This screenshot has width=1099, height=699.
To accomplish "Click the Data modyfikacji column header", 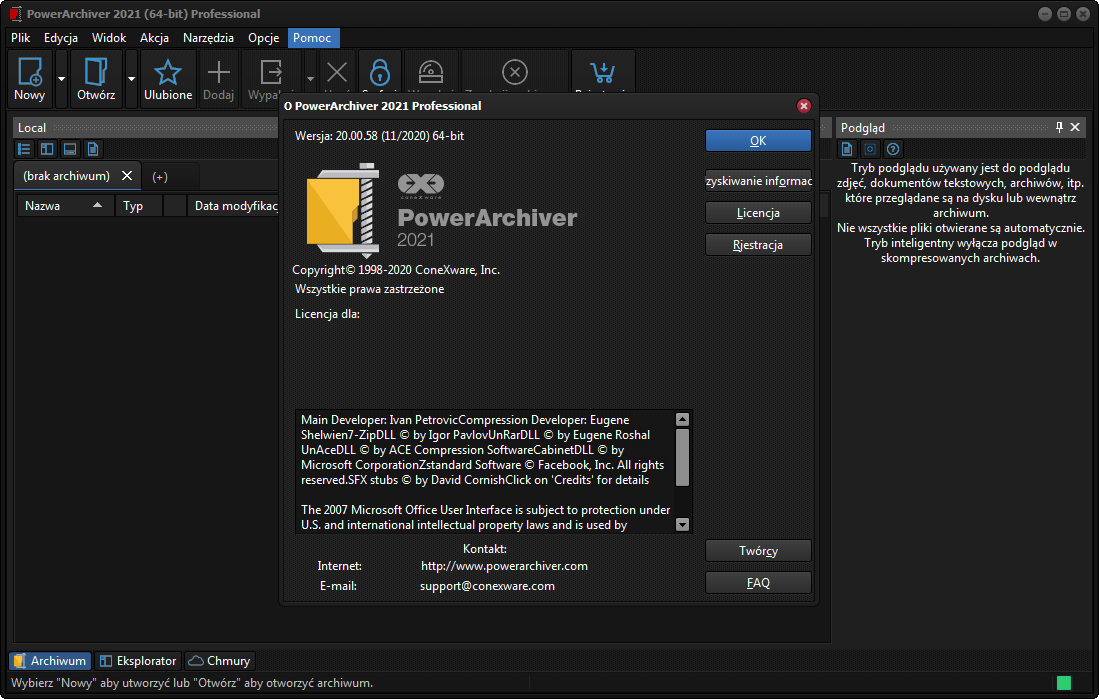I will tap(235, 205).
